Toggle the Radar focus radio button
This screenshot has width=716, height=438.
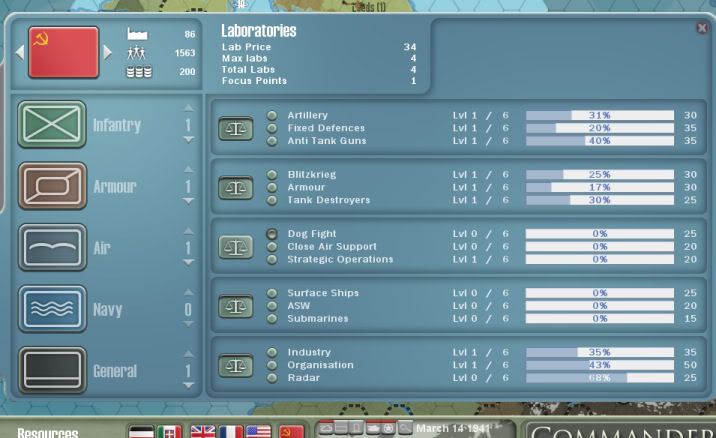[272, 378]
